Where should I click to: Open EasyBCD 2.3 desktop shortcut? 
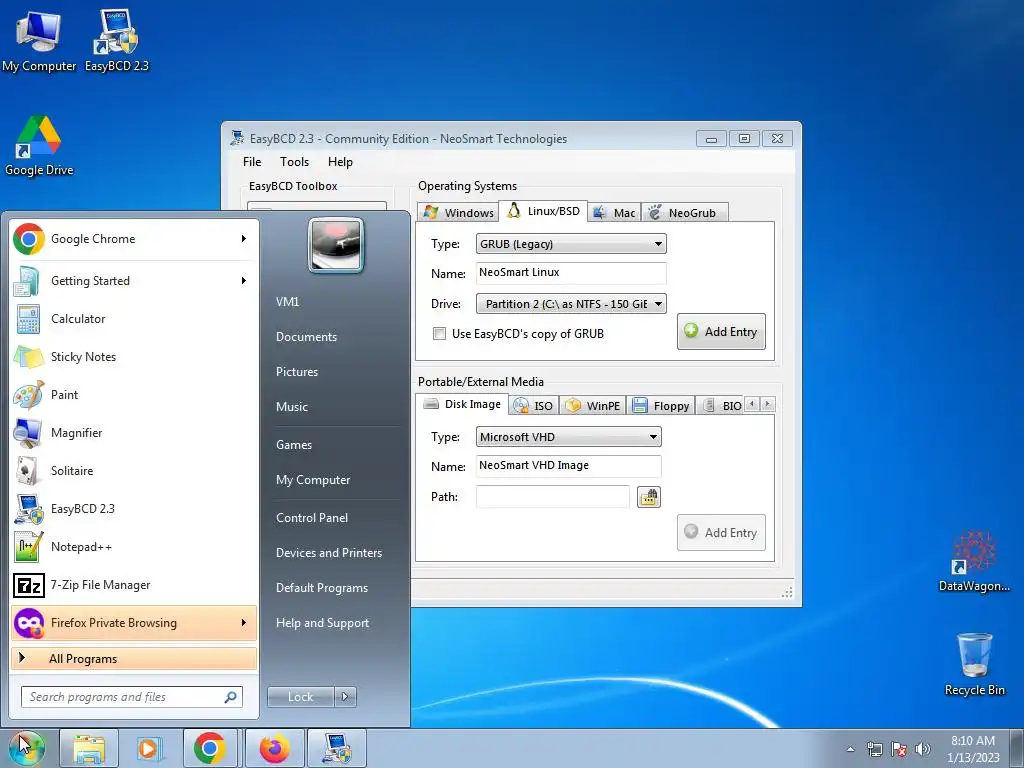point(117,40)
